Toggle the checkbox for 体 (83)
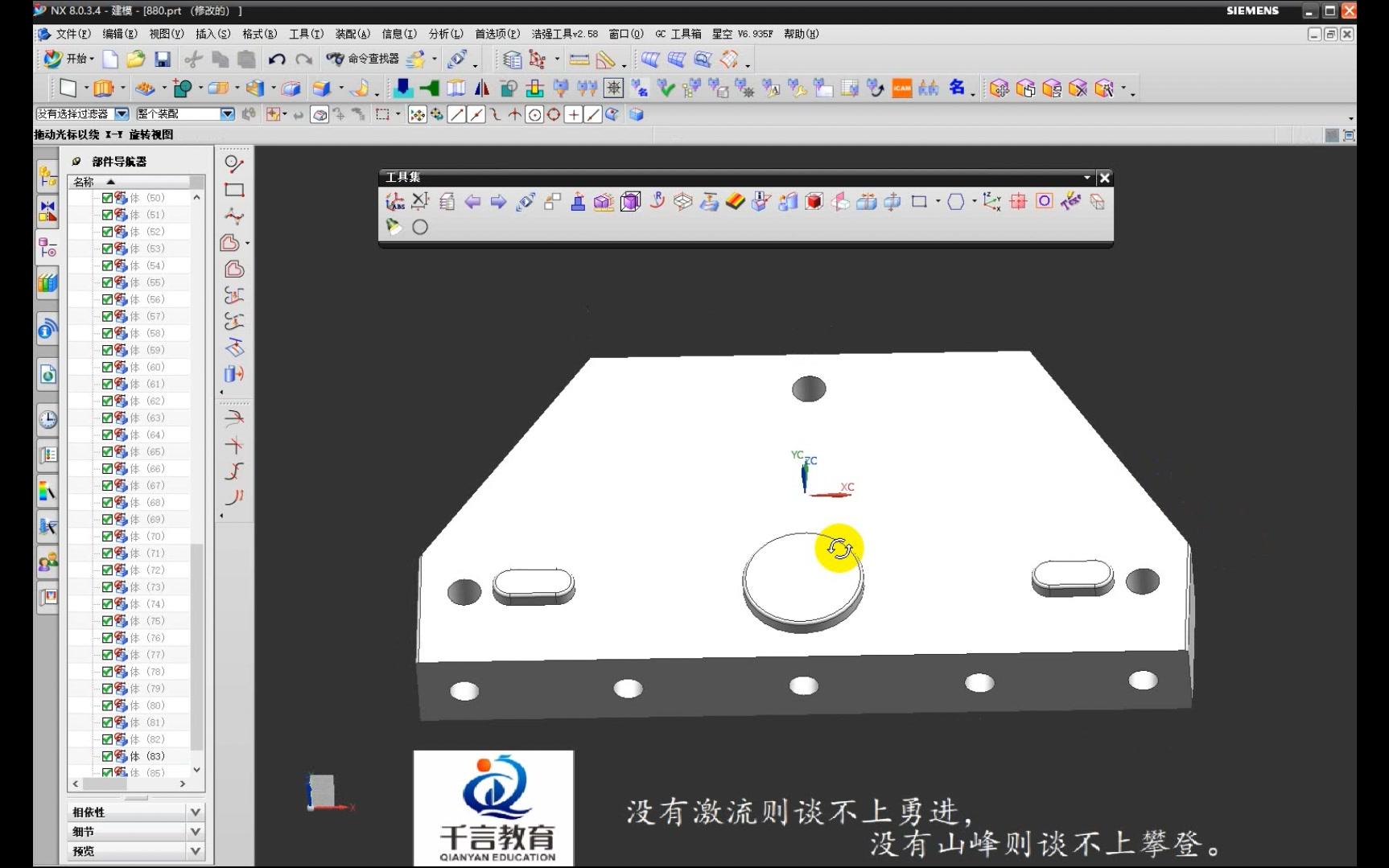This screenshot has width=1389, height=868. [109, 755]
